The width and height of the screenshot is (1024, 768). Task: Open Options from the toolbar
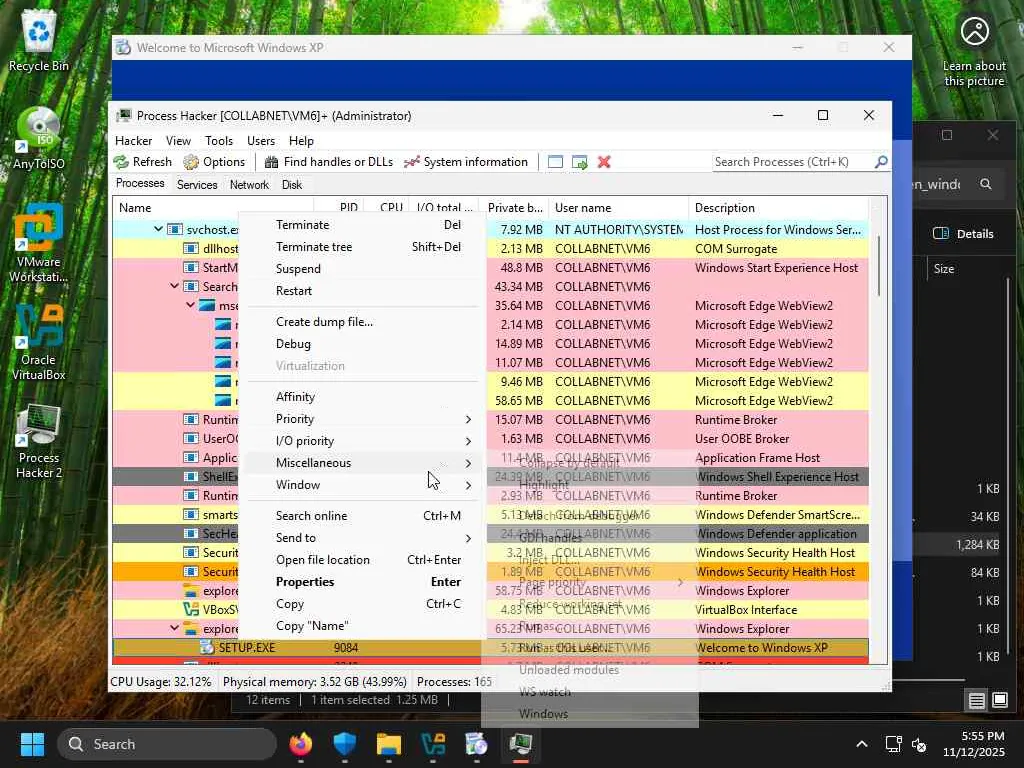[x=214, y=162]
